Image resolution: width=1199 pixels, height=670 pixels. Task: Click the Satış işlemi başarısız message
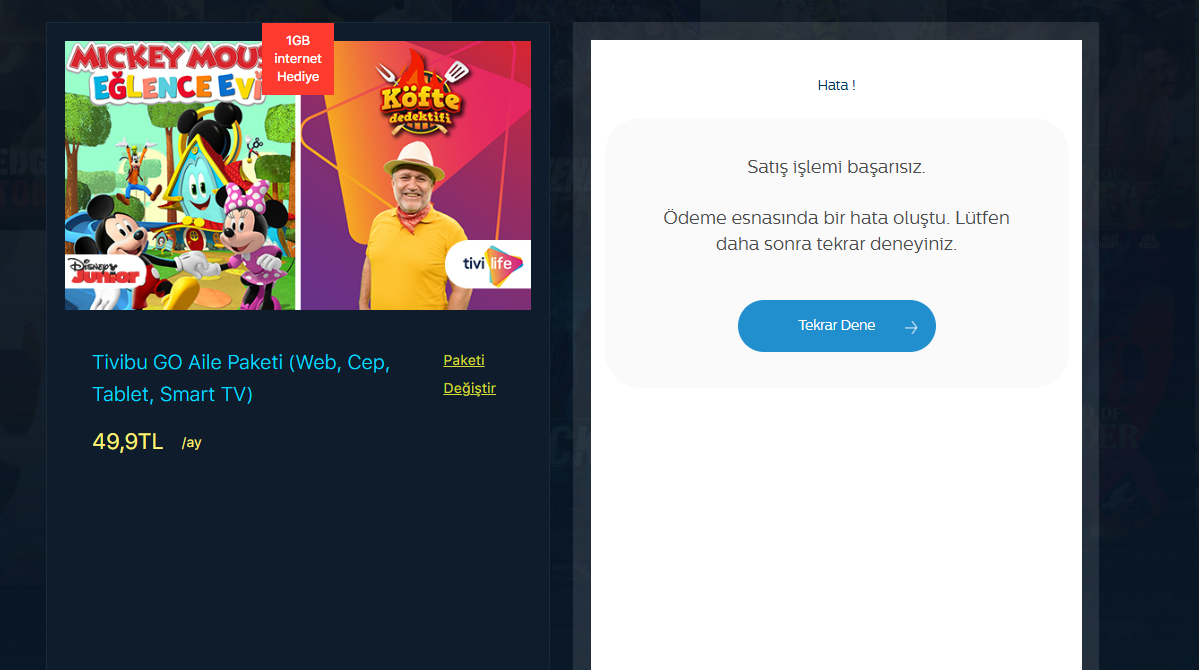coord(837,167)
